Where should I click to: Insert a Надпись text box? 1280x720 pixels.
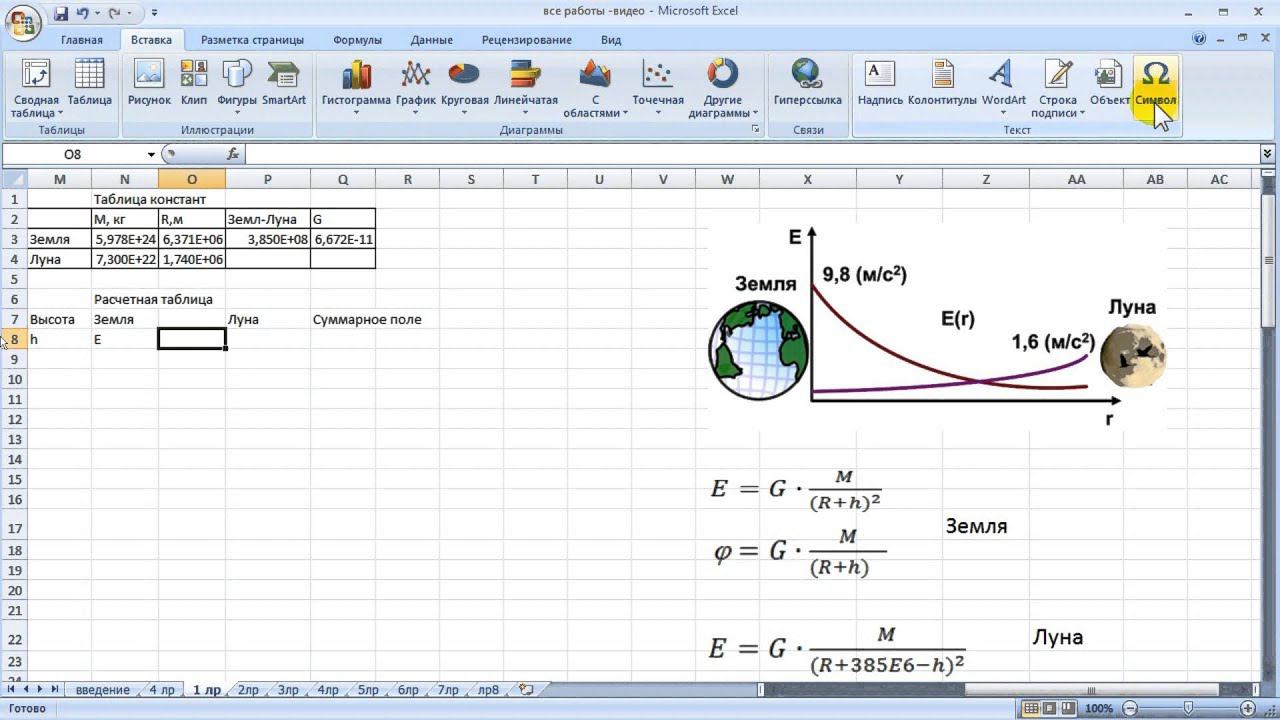(x=880, y=82)
